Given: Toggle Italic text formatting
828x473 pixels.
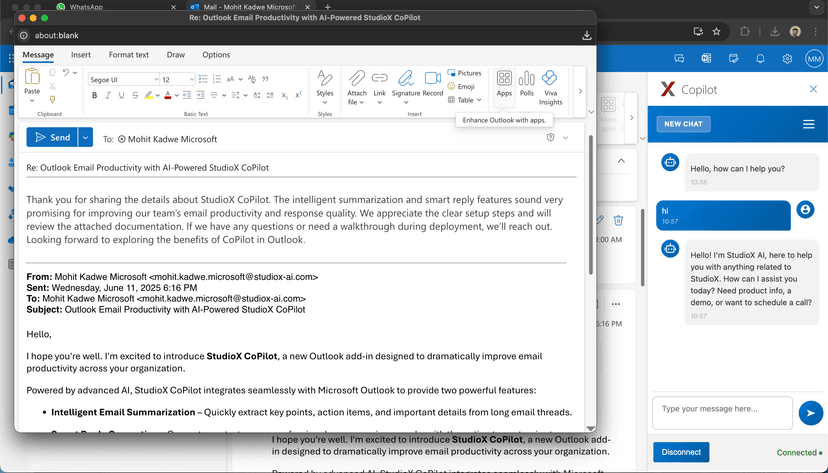Looking at the screenshot, I should pyautogui.click(x=108, y=96).
